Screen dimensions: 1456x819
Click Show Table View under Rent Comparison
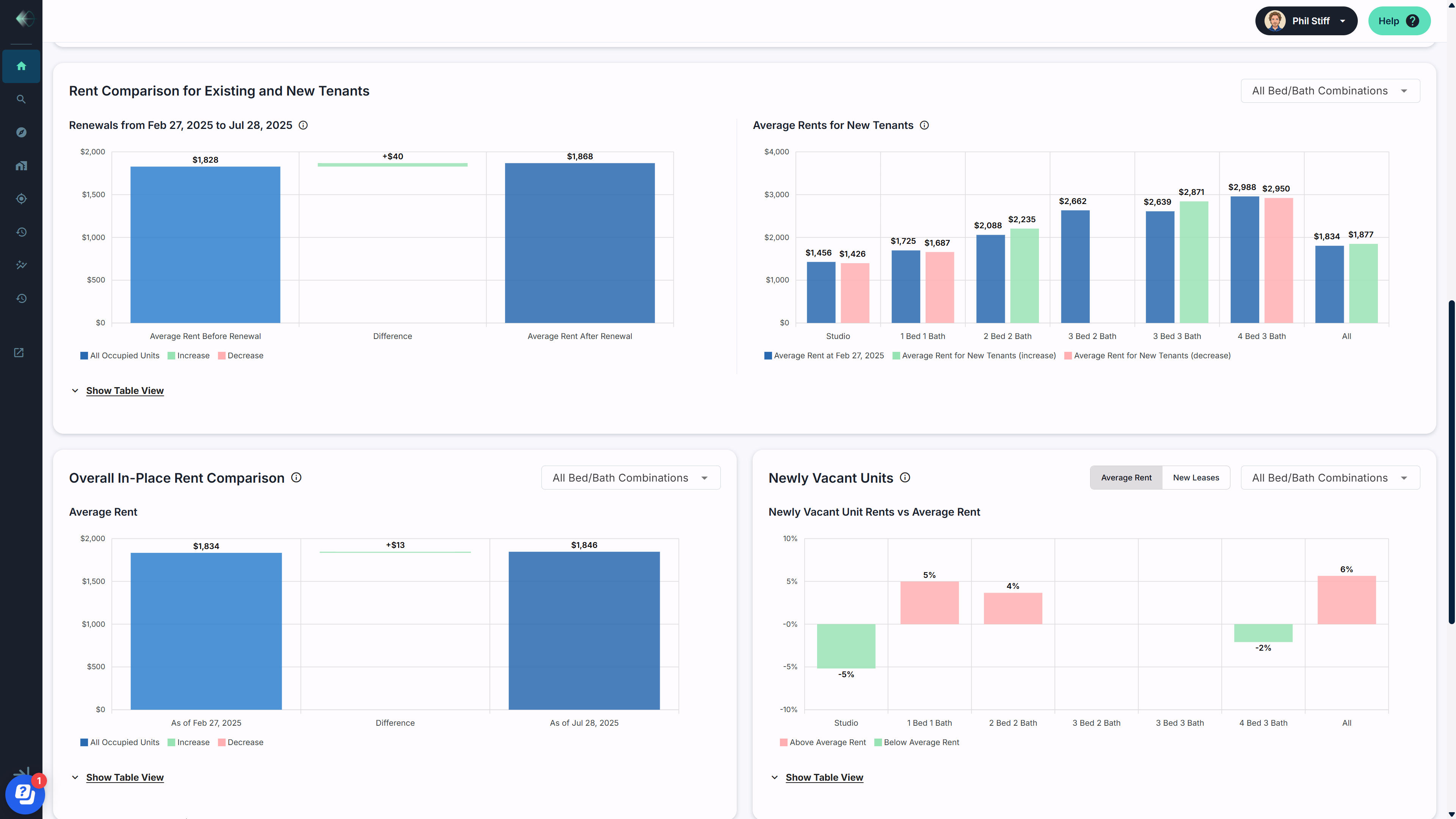point(124,391)
